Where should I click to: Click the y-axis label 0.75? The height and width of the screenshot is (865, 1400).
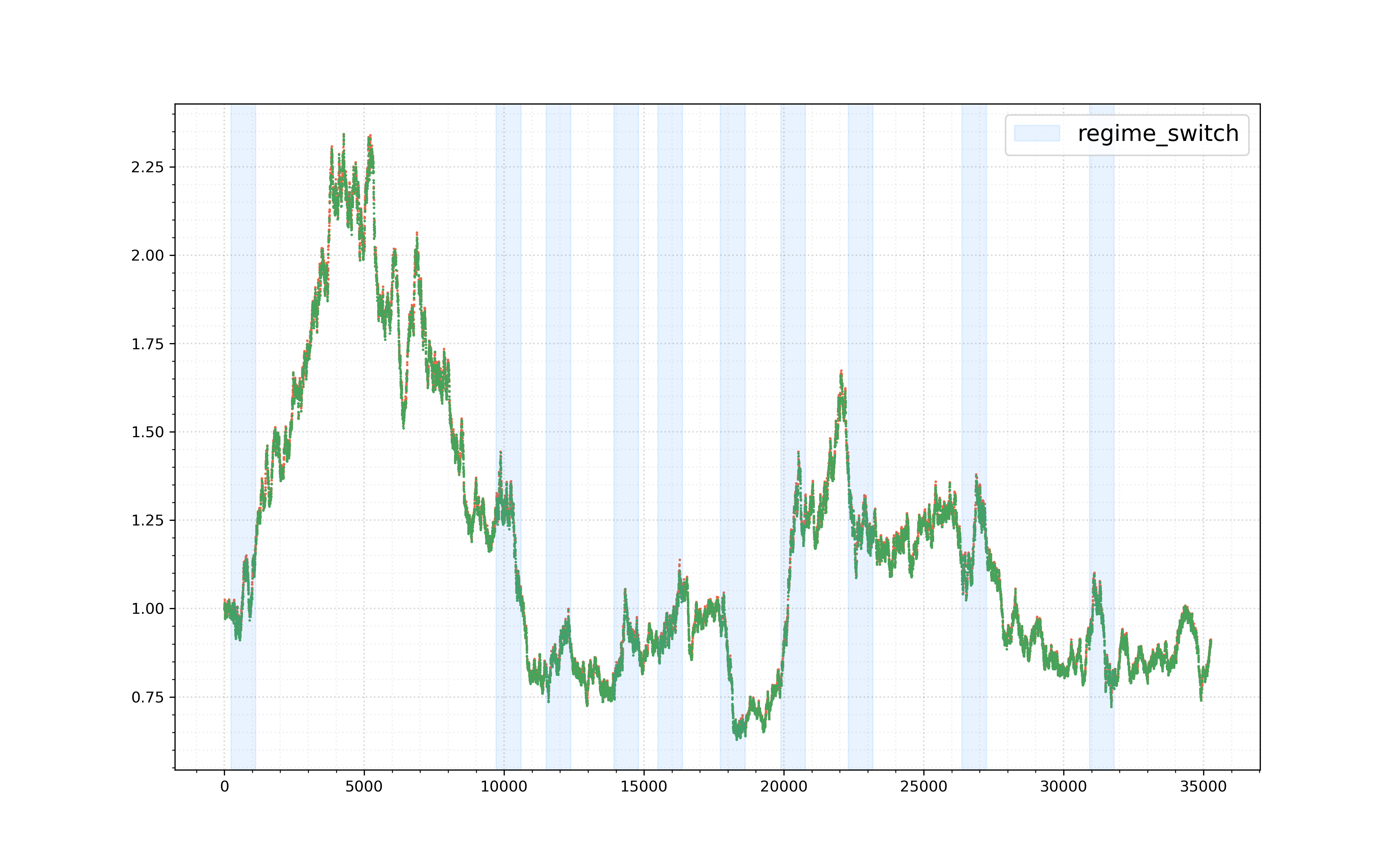147,697
